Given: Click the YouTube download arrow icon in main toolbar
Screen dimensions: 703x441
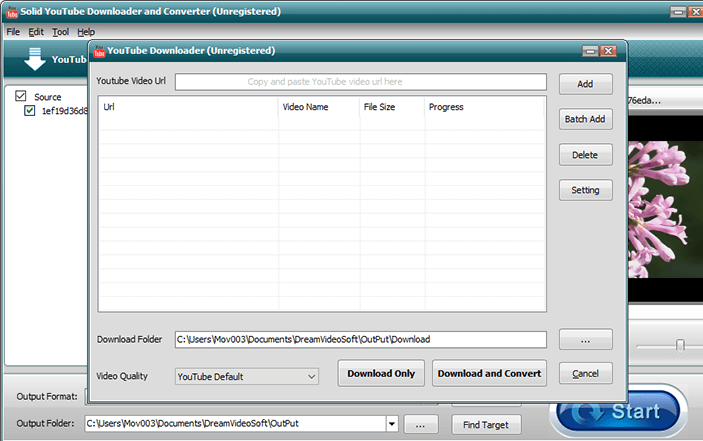Looking at the screenshot, I should (35, 59).
